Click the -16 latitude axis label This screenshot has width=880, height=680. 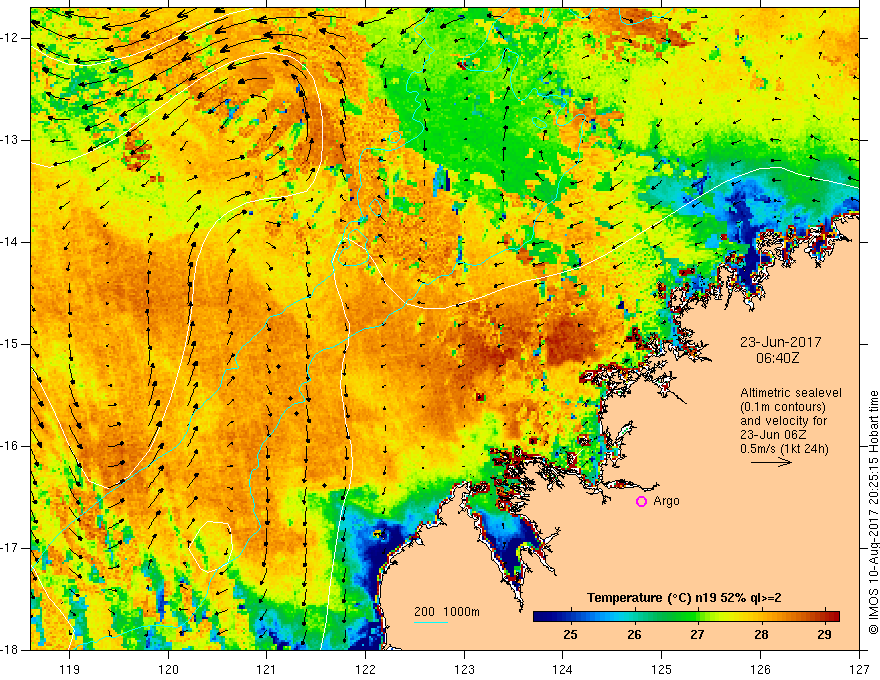[10, 446]
